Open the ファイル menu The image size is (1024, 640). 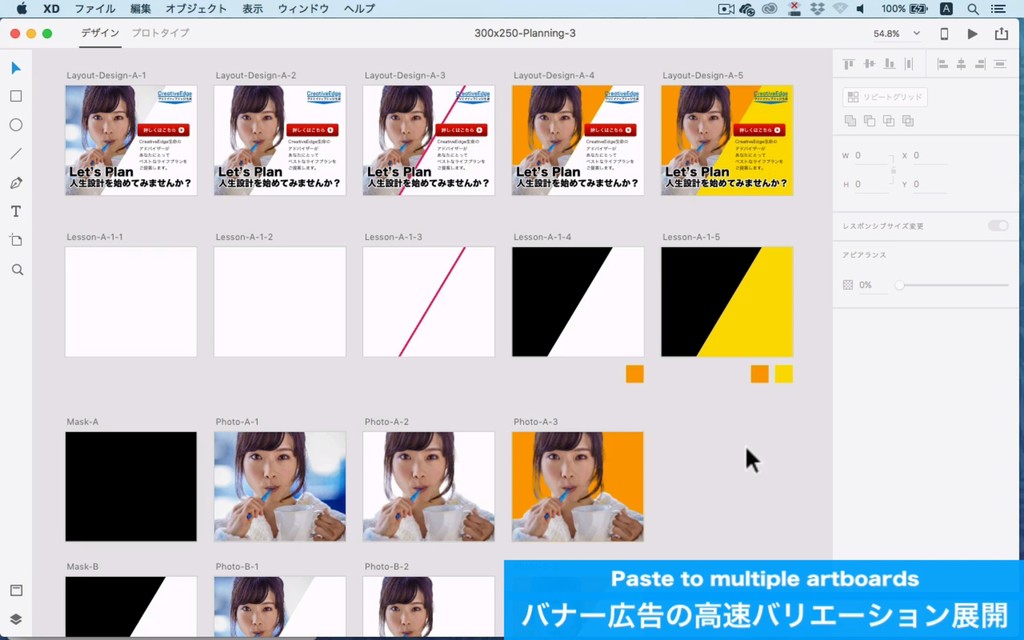pyautogui.click(x=95, y=8)
